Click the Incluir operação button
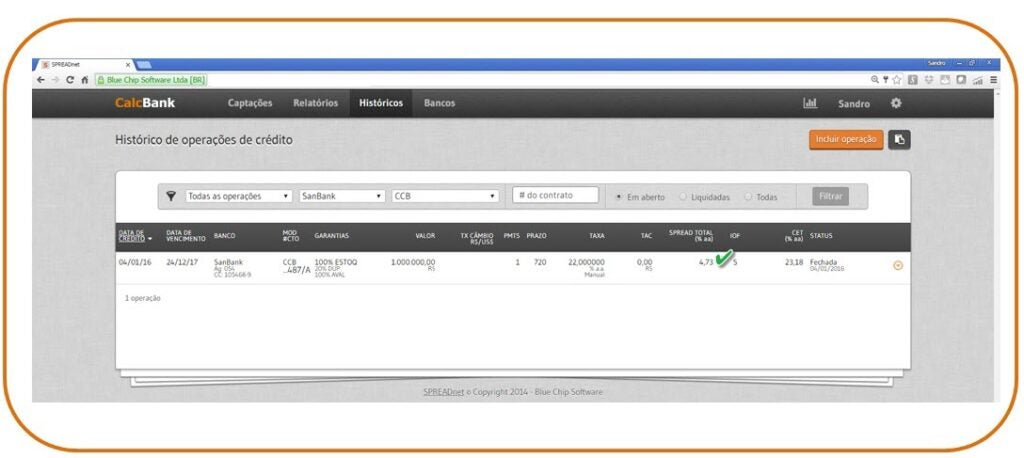 (845, 140)
